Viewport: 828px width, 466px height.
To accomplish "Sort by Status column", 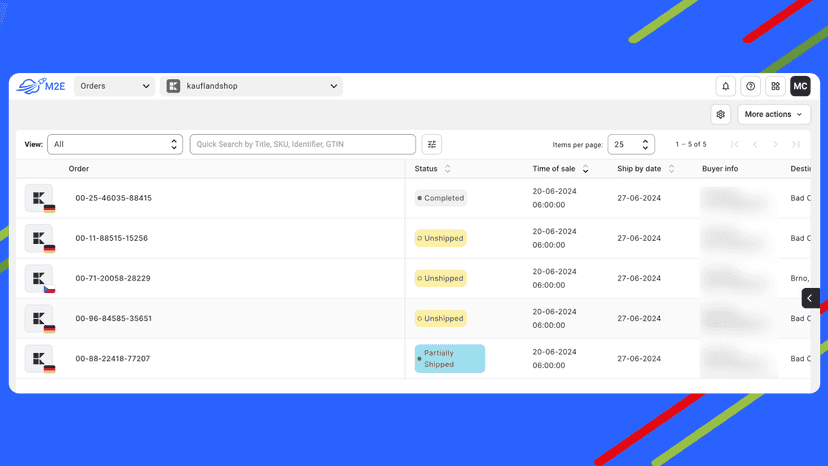I will pyautogui.click(x=432, y=169).
